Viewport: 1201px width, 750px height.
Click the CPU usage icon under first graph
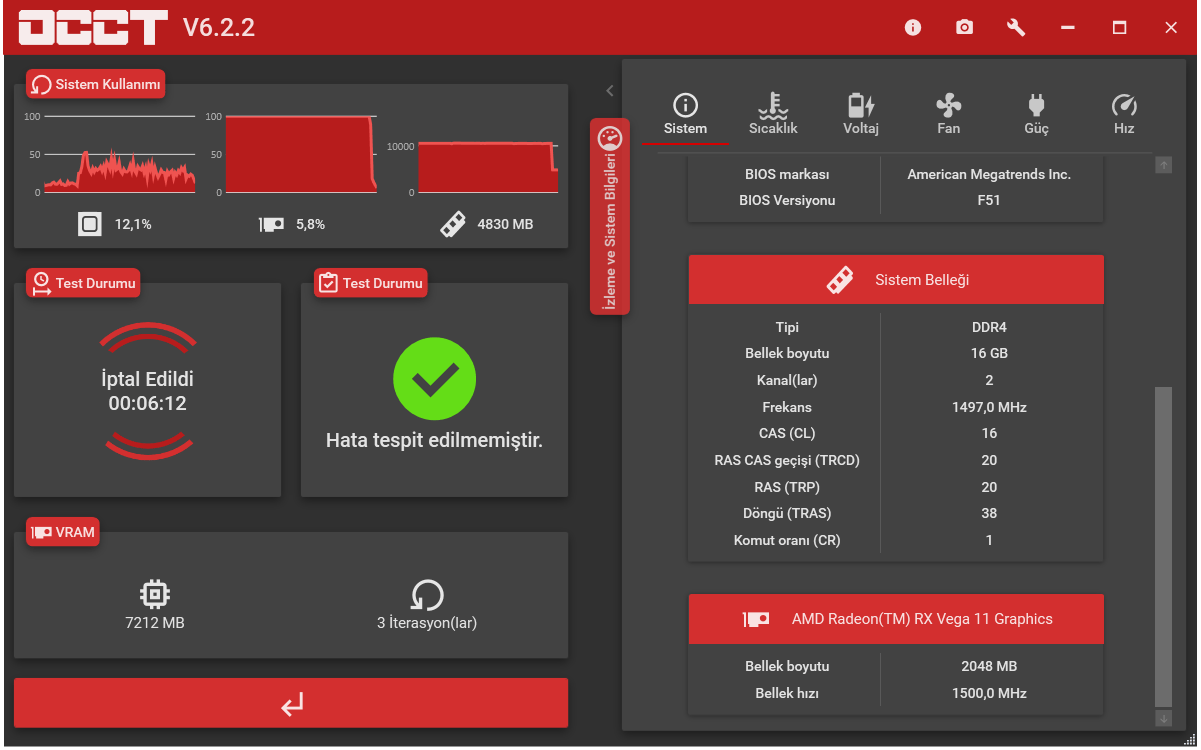coord(90,224)
